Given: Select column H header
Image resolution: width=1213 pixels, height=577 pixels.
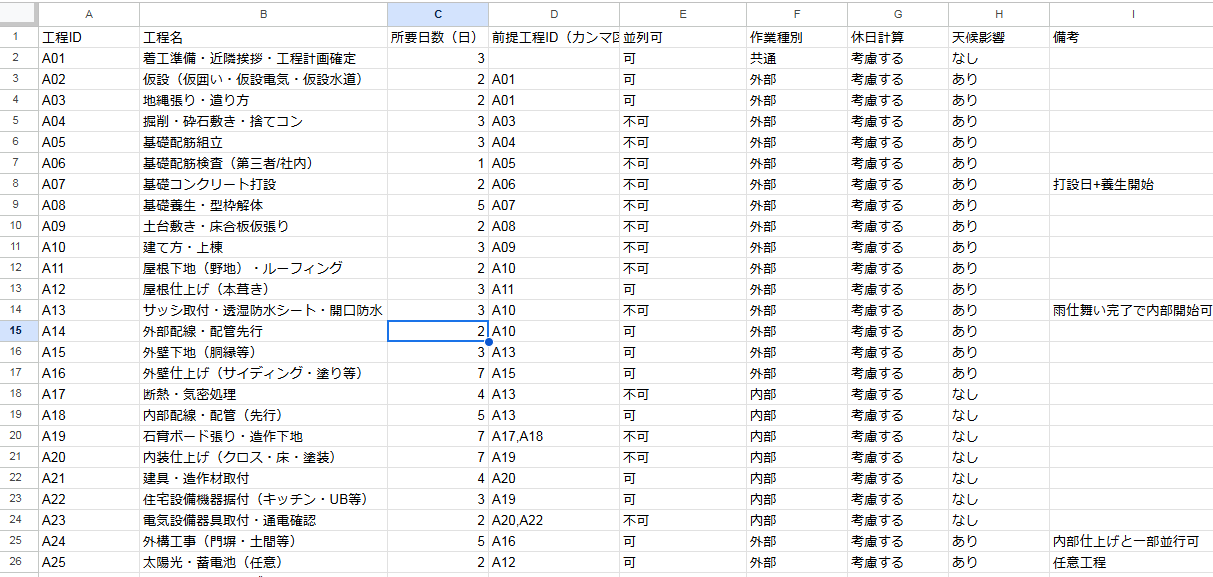Looking at the screenshot, I should (998, 14).
